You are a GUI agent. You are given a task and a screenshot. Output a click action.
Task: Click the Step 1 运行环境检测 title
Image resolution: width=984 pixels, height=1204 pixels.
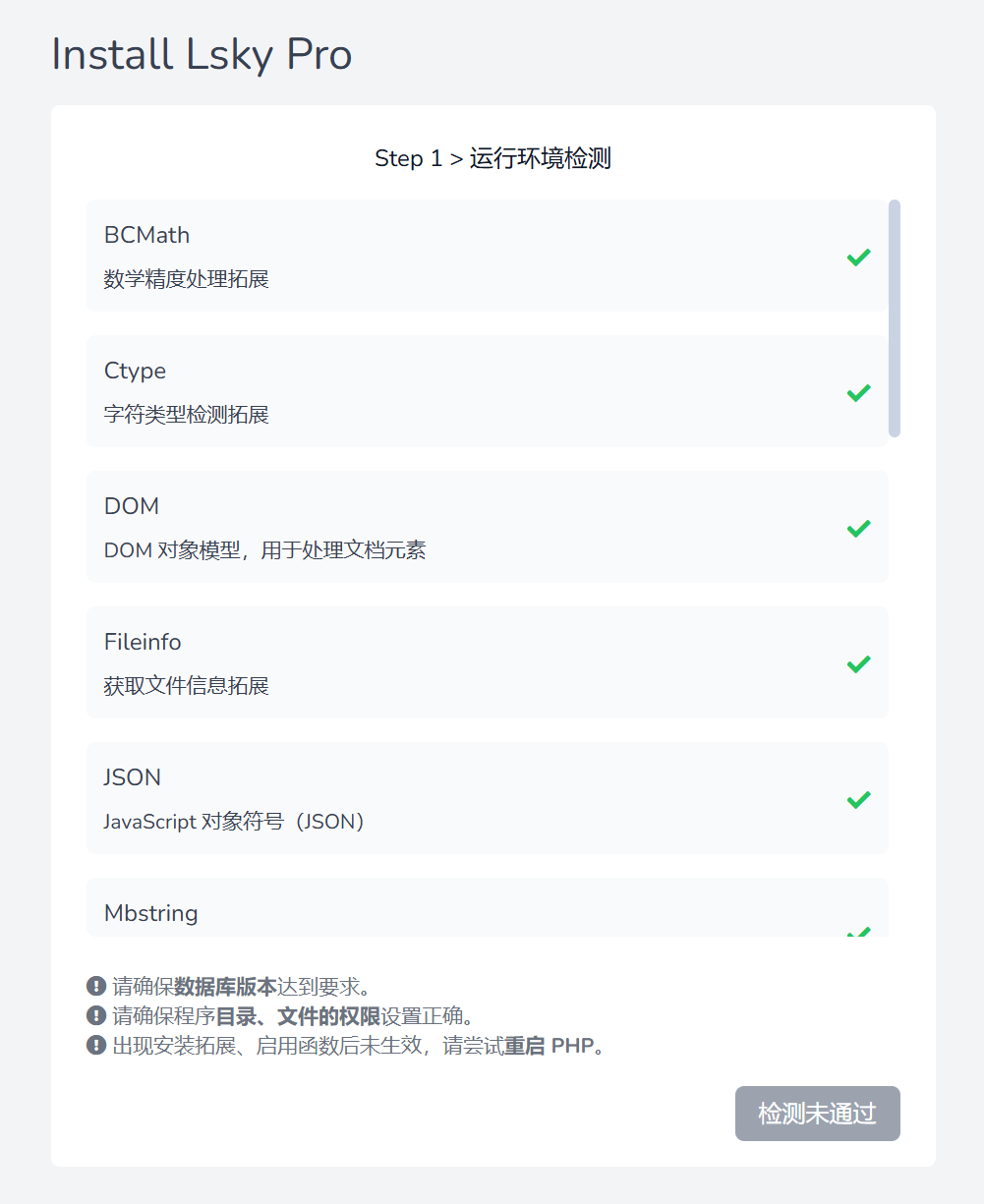tap(493, 158)
